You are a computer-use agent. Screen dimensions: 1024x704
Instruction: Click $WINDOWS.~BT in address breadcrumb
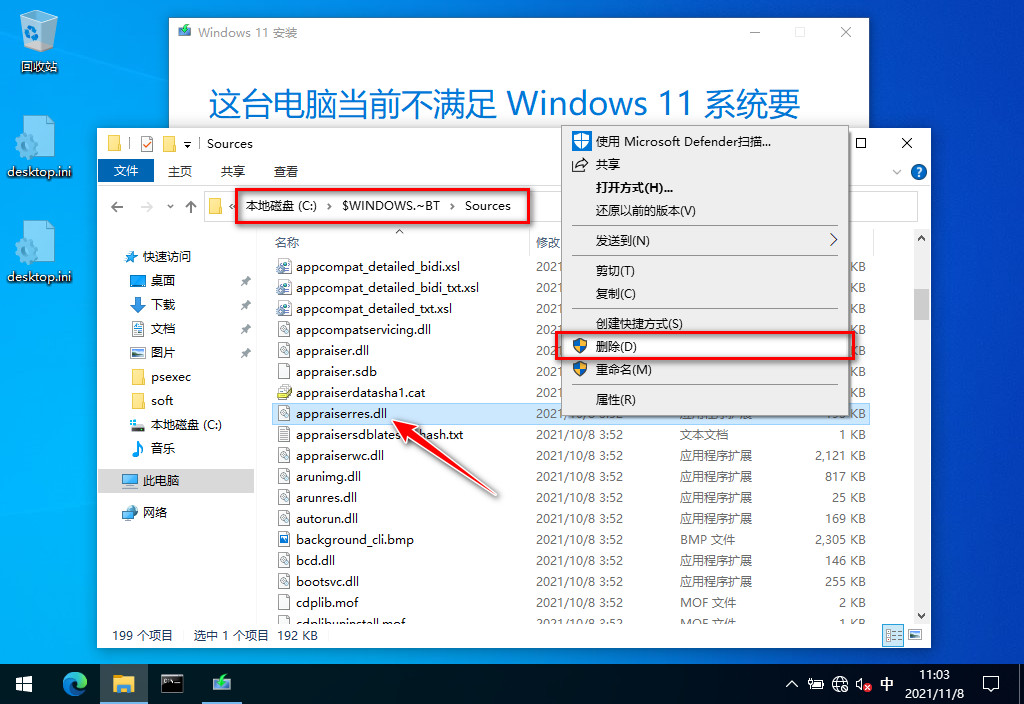(391, 206)
